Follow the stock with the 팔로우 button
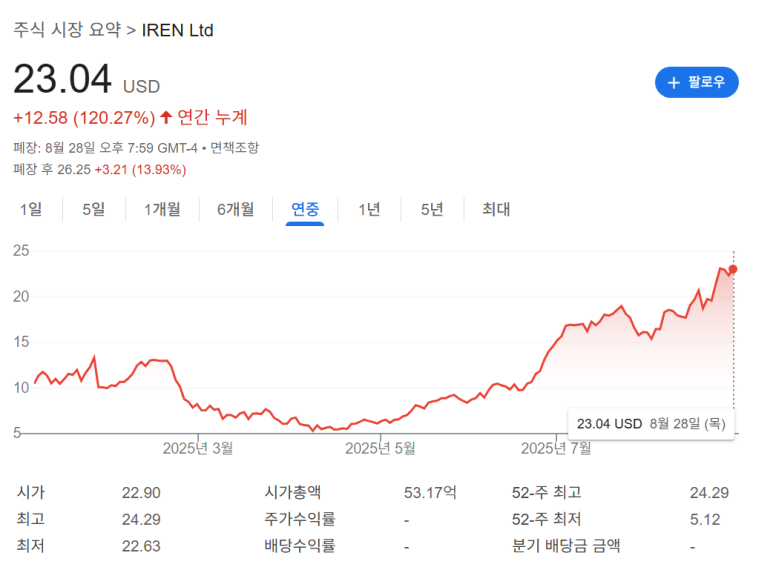 [x=696, y=82]
